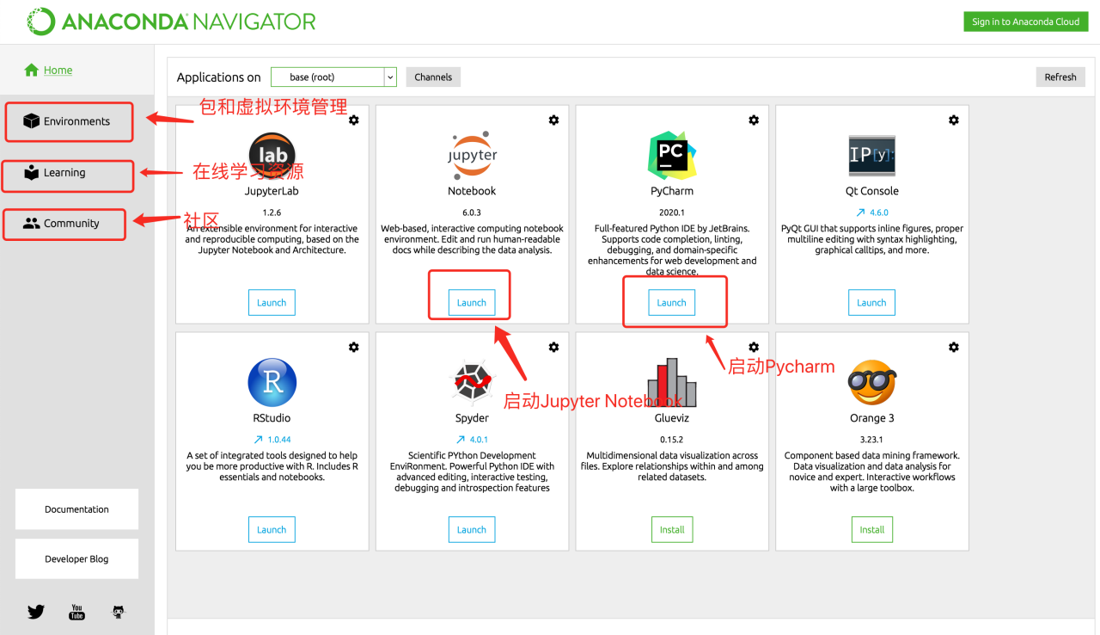Open Anaconda YouTube channel
The width and height of the screenshot is (1100, 635).
[76, 612]
